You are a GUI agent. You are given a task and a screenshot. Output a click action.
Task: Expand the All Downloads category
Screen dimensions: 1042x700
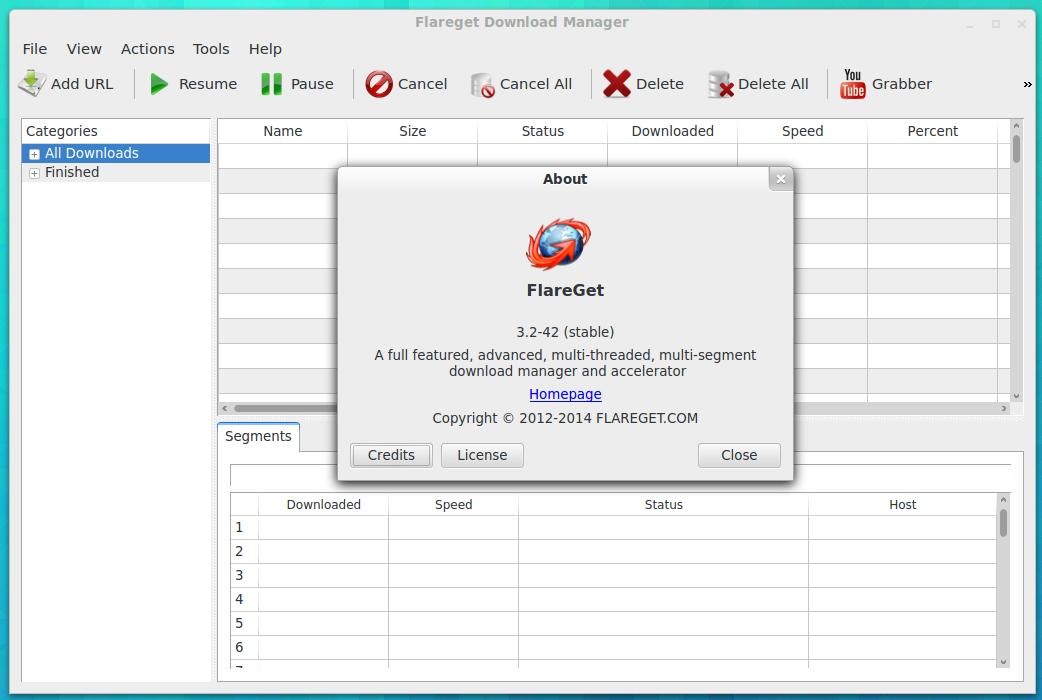(34, 154)
